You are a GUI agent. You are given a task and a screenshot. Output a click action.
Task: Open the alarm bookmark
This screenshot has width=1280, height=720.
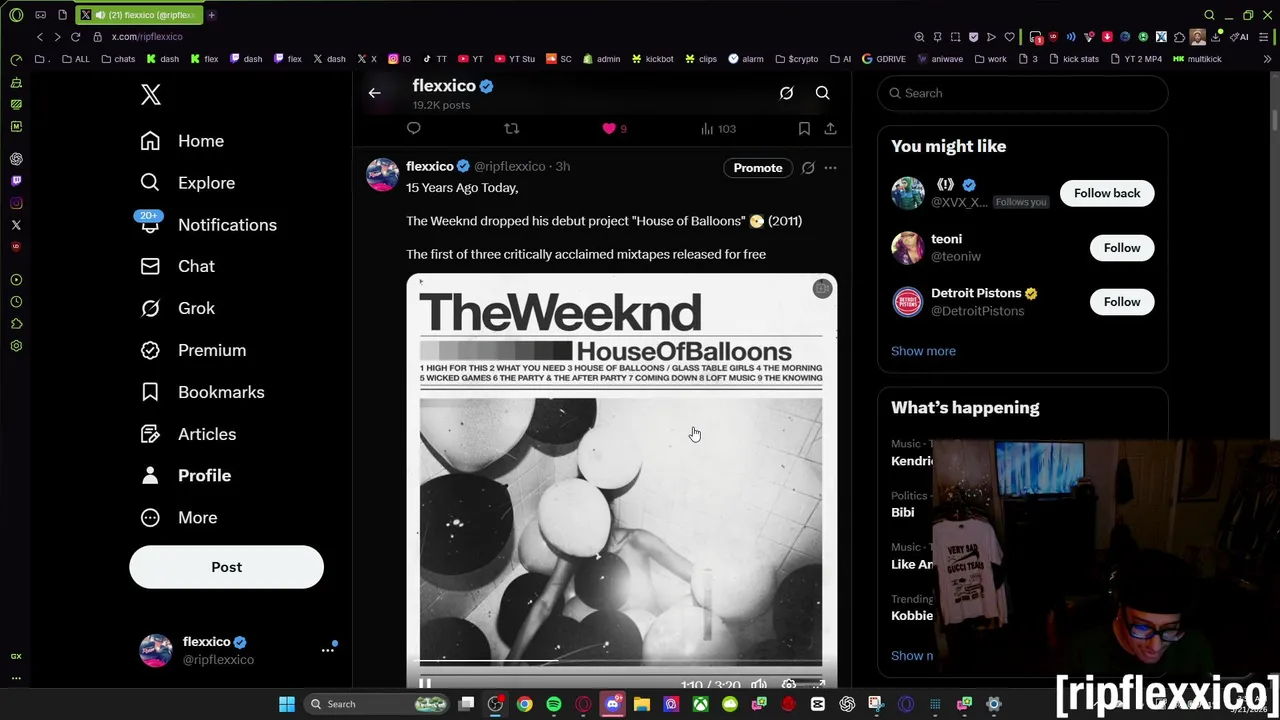746,59
